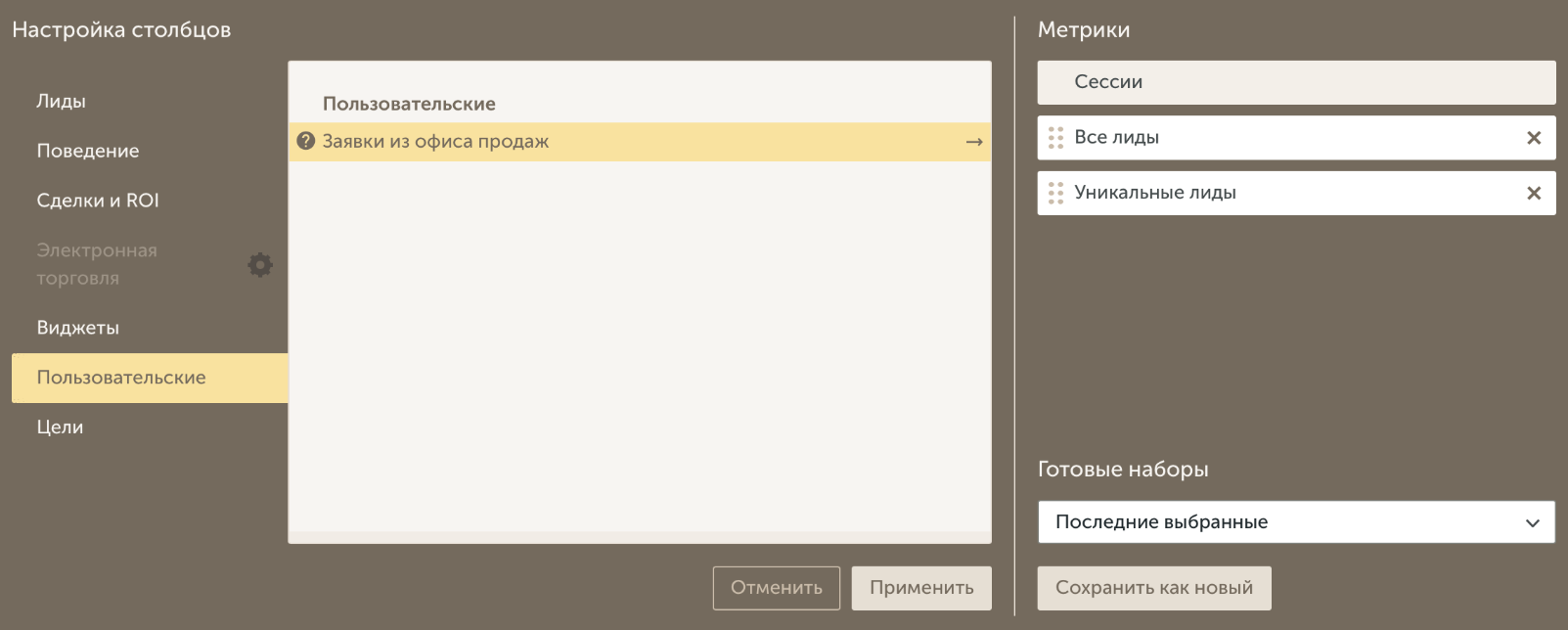Image resolution: width=1568 pixels, height=630 pixels.
Task: Click the arrow to add Заявки из офиса продаж
Action: [973, 142]
